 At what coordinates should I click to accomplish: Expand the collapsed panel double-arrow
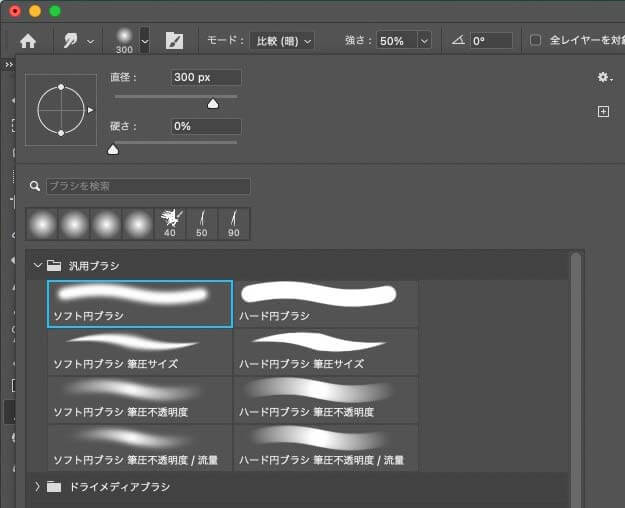(9, 65)
